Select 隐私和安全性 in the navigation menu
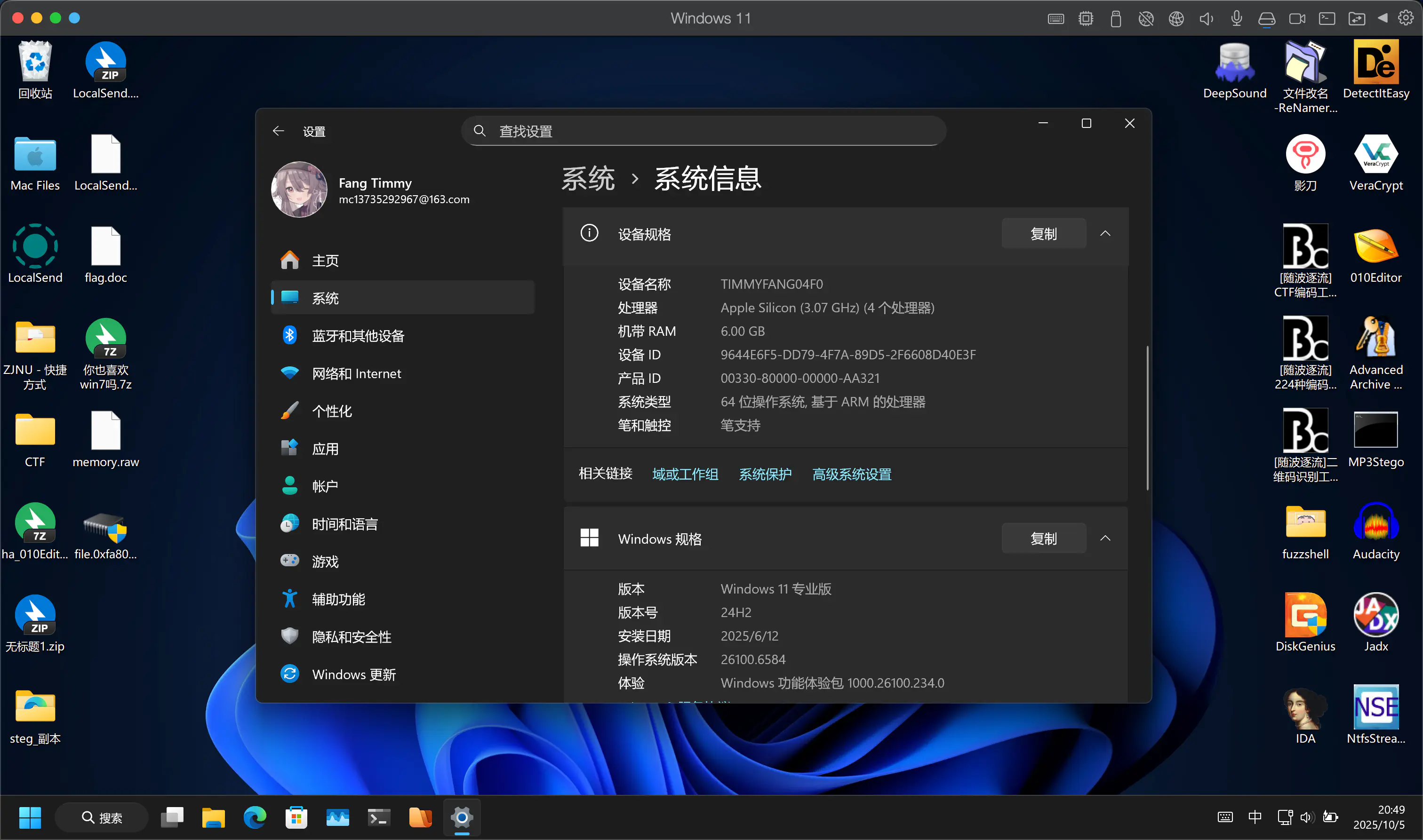 click(351, 637)
